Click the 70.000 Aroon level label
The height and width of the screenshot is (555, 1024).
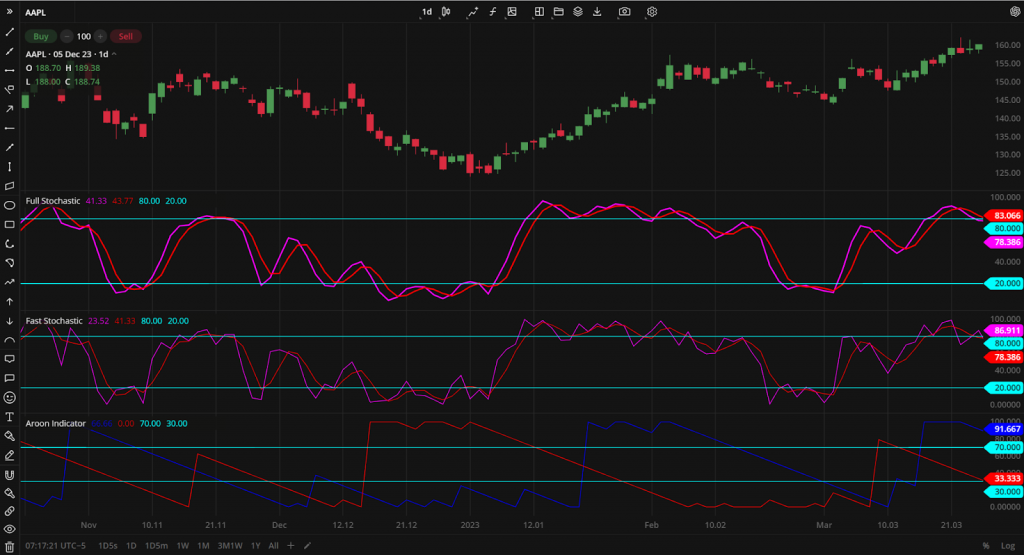click(1004, 447)
